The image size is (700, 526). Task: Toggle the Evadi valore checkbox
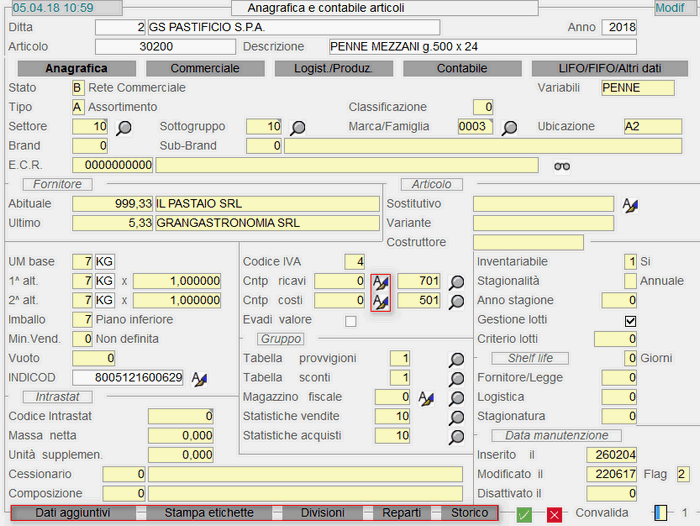tap(350, 321)
